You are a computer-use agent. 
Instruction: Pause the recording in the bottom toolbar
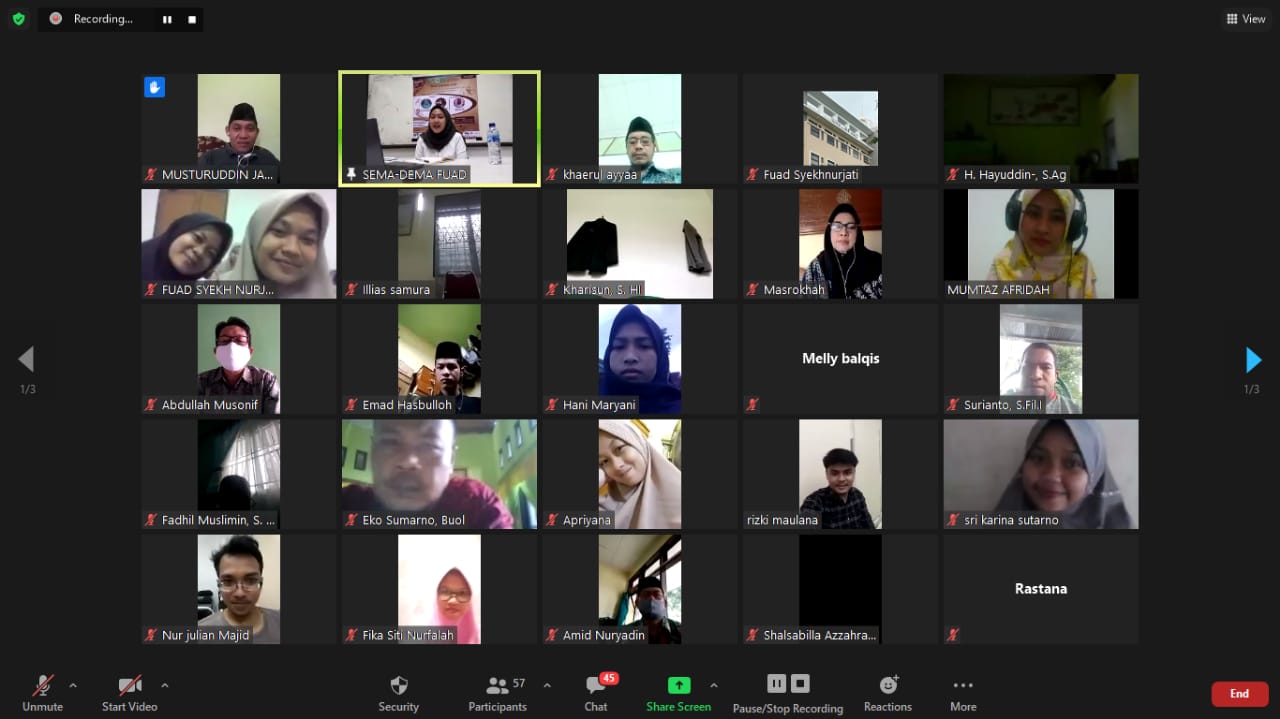point(776,684)
